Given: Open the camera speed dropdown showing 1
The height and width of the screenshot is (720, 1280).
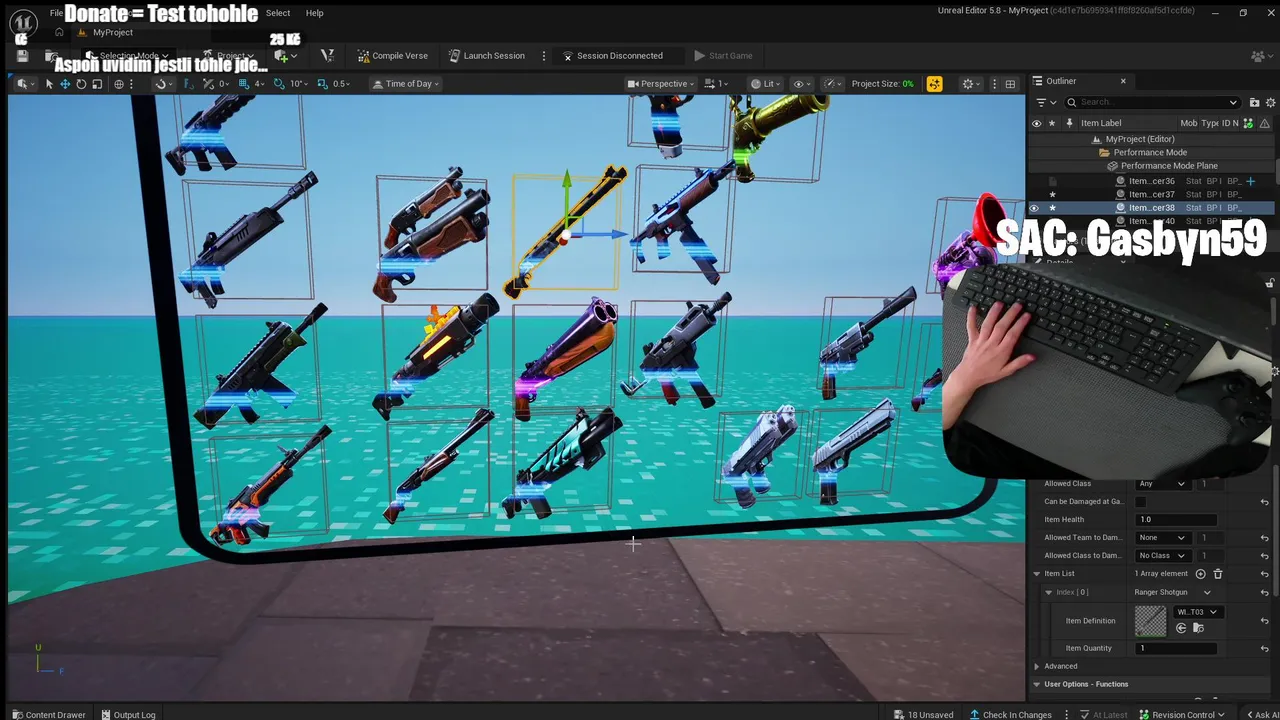Looking at the screenshot, I should [717, 84].
